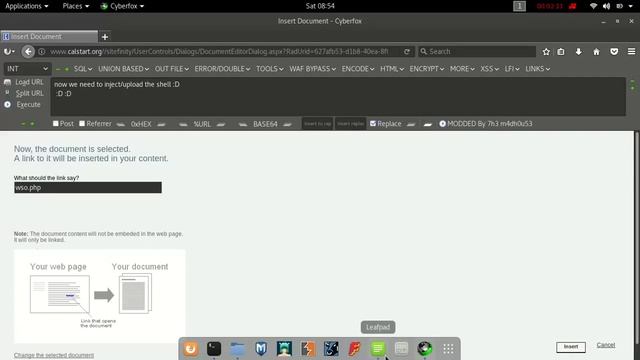Open the INT type combo box
640x360 pixels.
pyautogui.click(x=27, y=69)
